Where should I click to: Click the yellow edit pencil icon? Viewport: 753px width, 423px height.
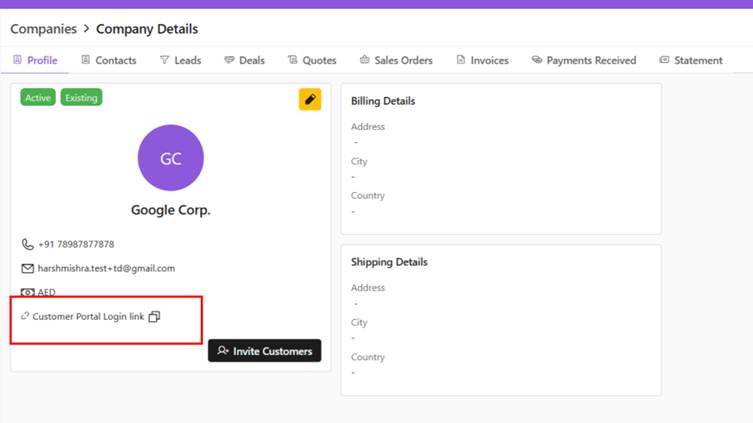tap(310, 99)
